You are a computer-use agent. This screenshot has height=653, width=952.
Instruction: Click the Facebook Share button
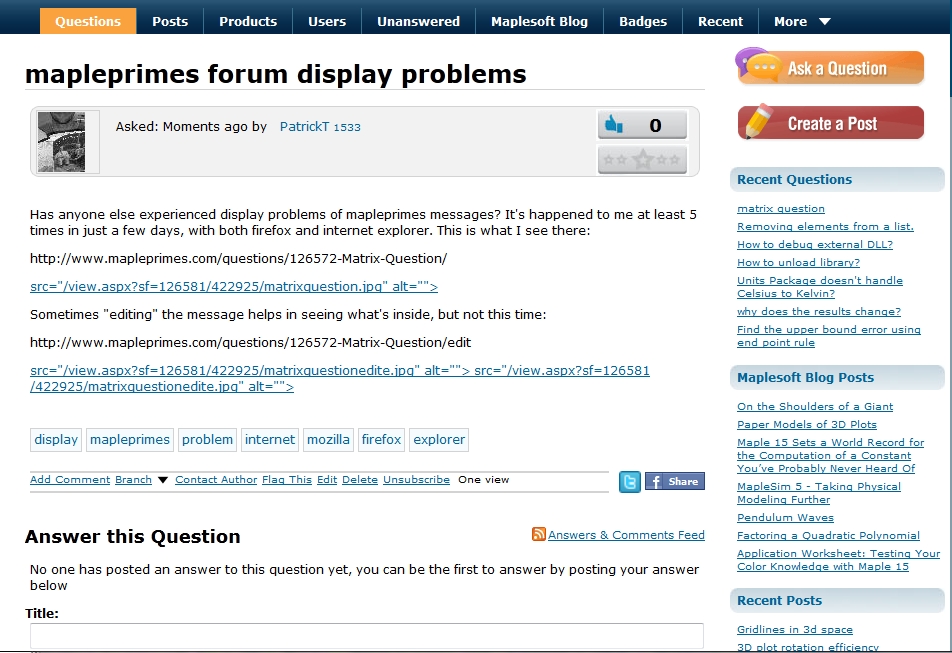pos(675,482)
